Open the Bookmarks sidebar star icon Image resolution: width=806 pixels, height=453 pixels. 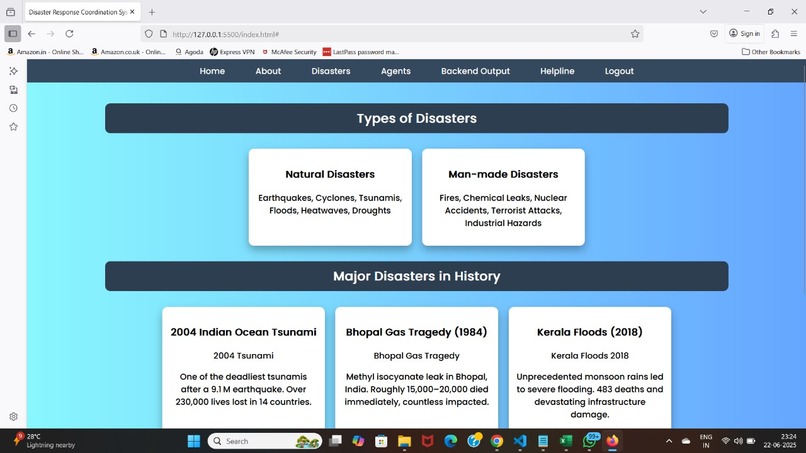pos(13,127)
